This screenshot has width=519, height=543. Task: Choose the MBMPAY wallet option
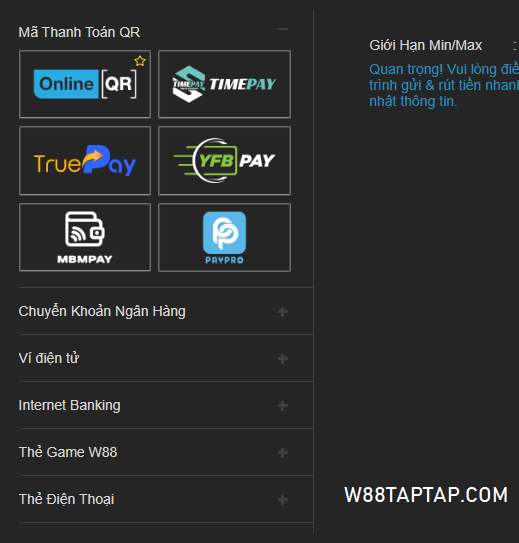click(x=85, y=237)
